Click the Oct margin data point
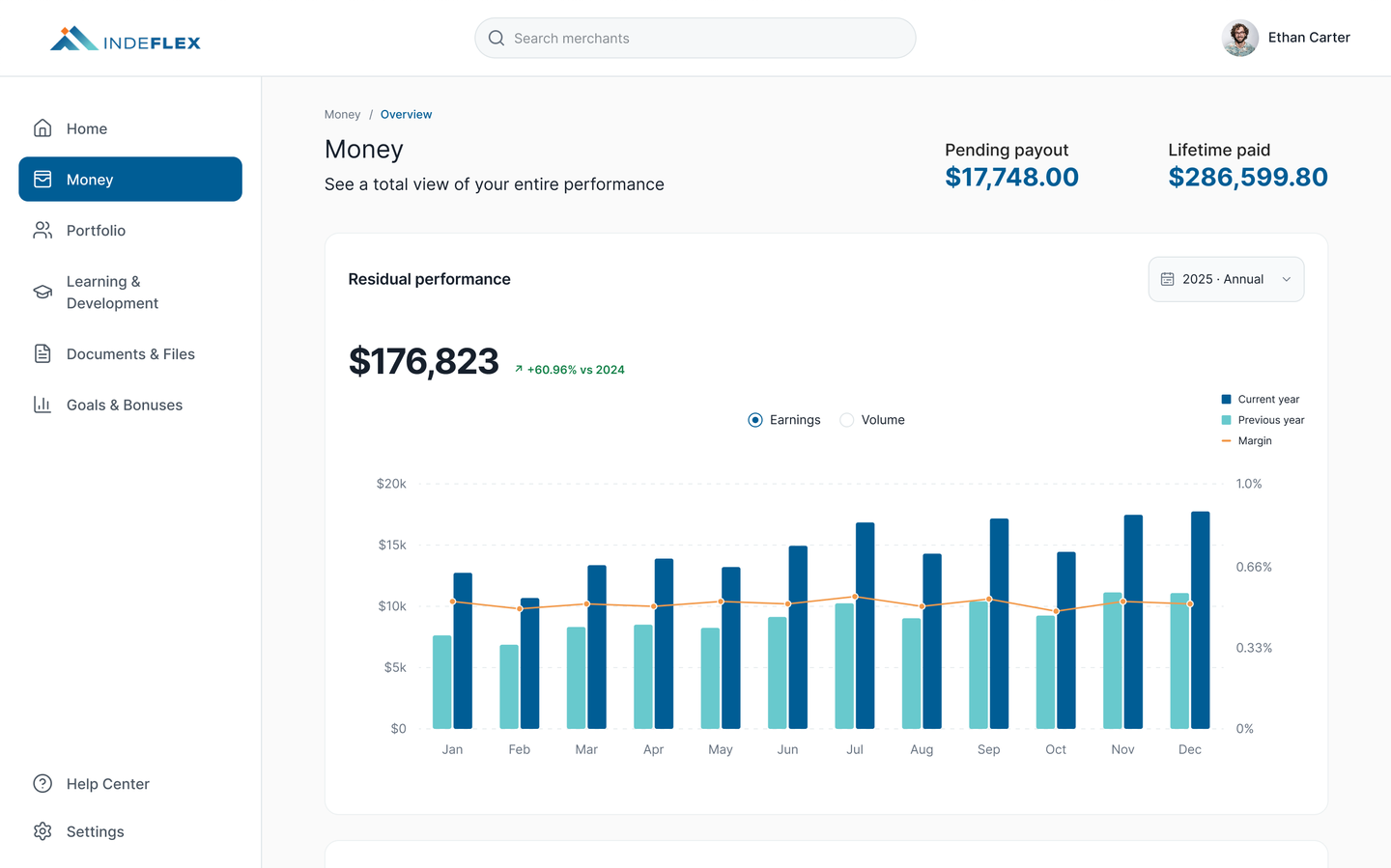The image size is (1391, 868). pyautogui.click(x=1056, y=611)
